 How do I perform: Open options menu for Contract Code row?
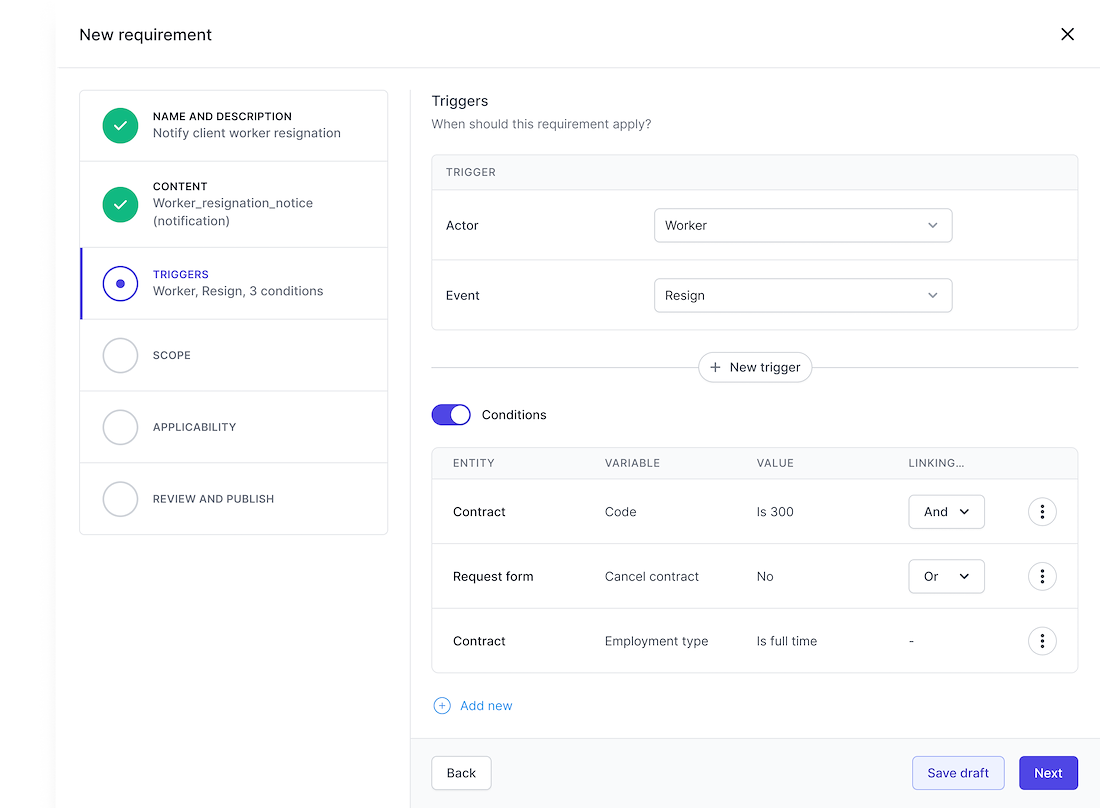tap(1042, 511)
